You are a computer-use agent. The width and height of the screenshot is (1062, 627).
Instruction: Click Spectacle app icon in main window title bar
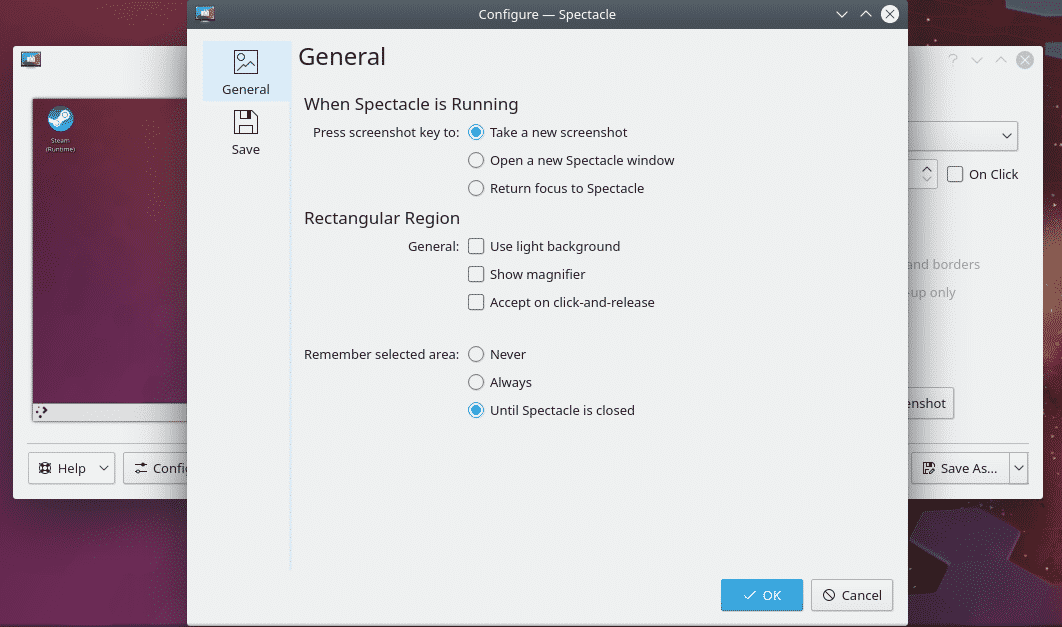31,60
